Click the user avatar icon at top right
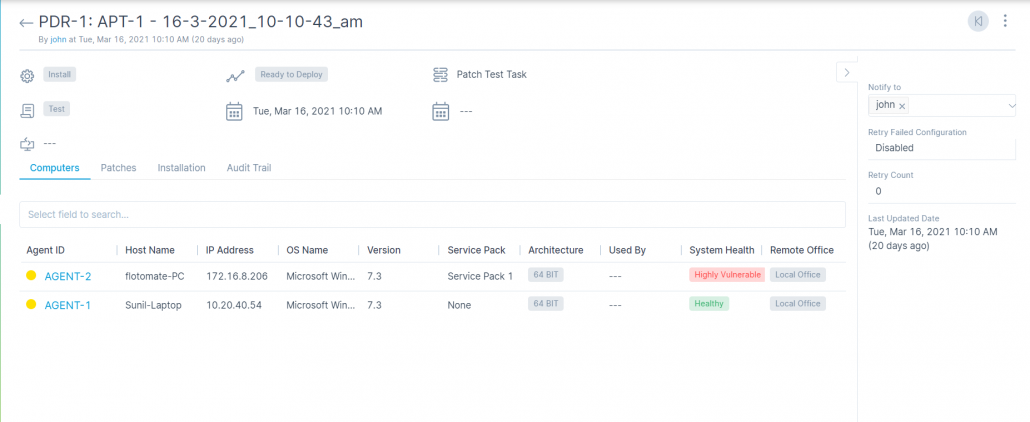This screenshot has height=422, width=1030. pyautogui.click(x=978, y=21)
